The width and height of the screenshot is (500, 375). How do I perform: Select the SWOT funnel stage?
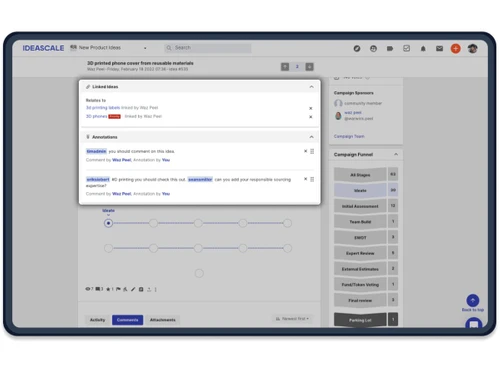click(360, 237)
